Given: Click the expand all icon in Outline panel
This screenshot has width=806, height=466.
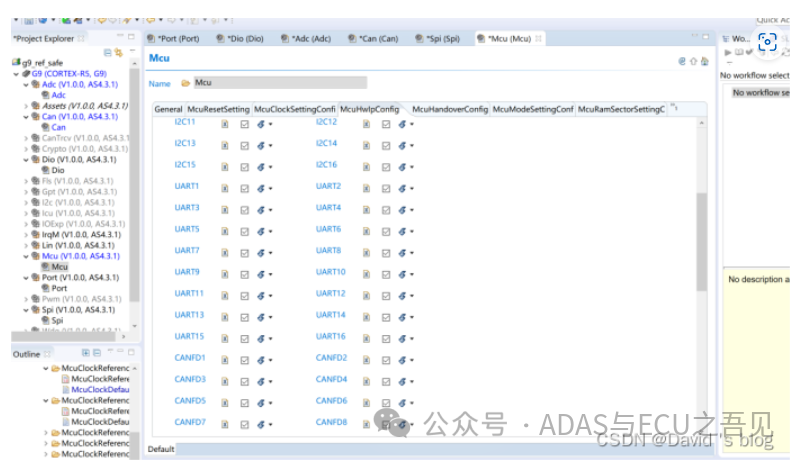Looking at the screenshot, I should click(x=86, y=353).
